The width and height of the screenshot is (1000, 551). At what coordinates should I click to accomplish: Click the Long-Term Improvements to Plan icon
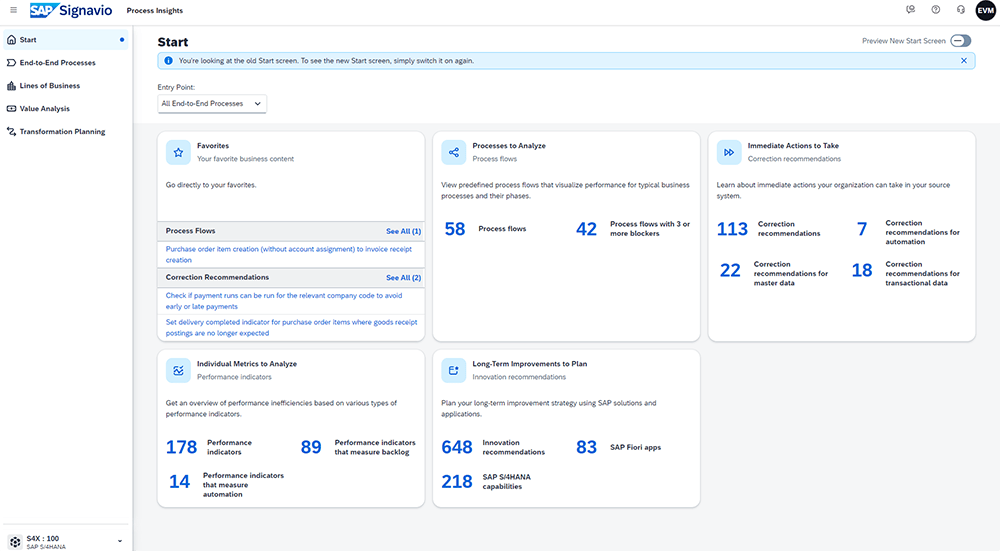click(454, 370)
